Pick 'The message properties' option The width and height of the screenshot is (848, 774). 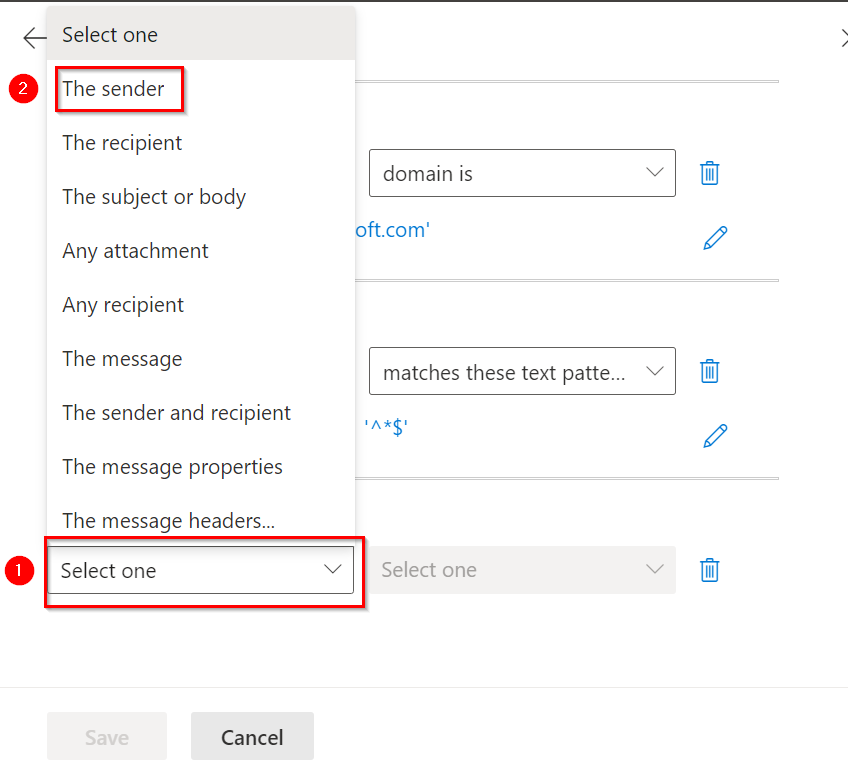(172, 467)
